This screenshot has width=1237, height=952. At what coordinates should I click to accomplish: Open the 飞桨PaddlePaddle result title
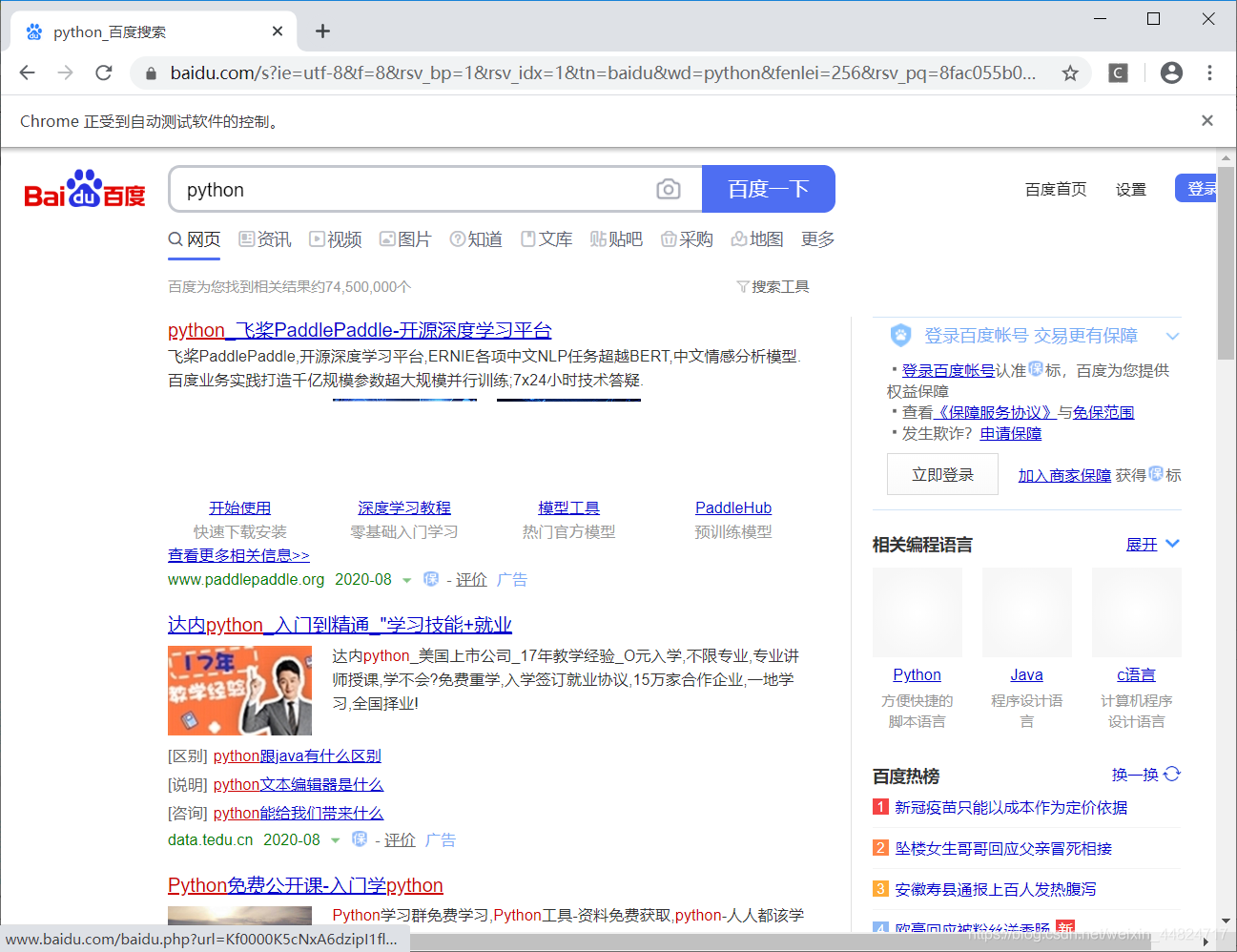click(360, 330)
